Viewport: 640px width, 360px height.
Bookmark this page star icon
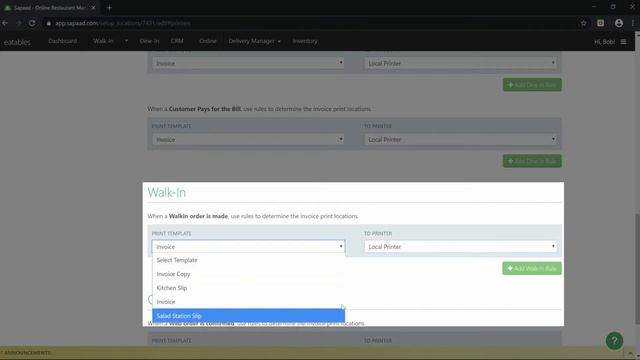(584, 23)
